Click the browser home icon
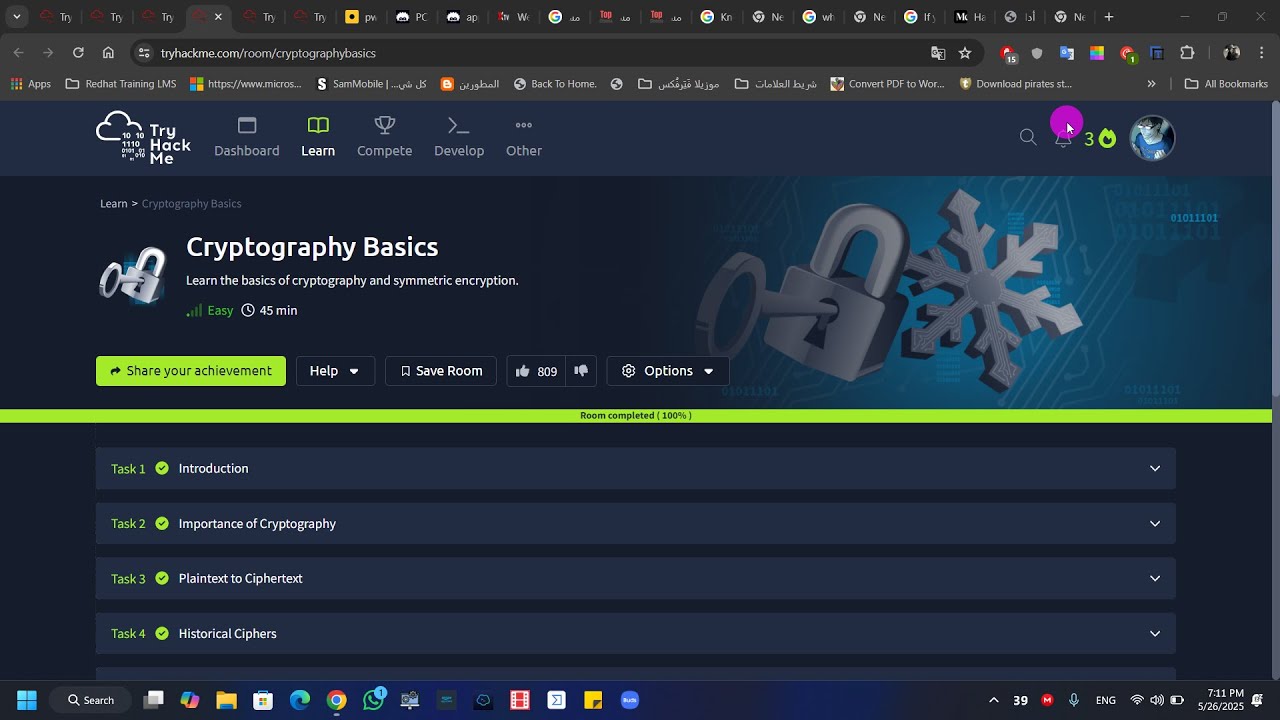Screen dimensions: 1280x720 108,53
